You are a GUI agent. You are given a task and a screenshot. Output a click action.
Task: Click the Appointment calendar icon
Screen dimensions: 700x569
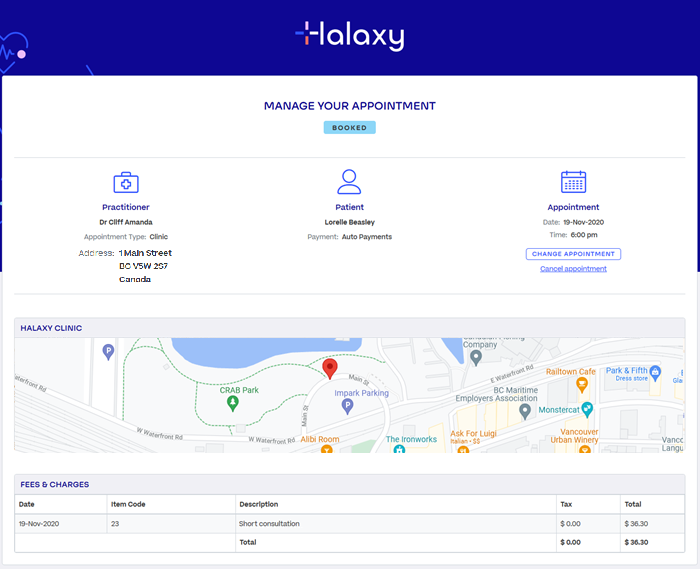point(573,182)
